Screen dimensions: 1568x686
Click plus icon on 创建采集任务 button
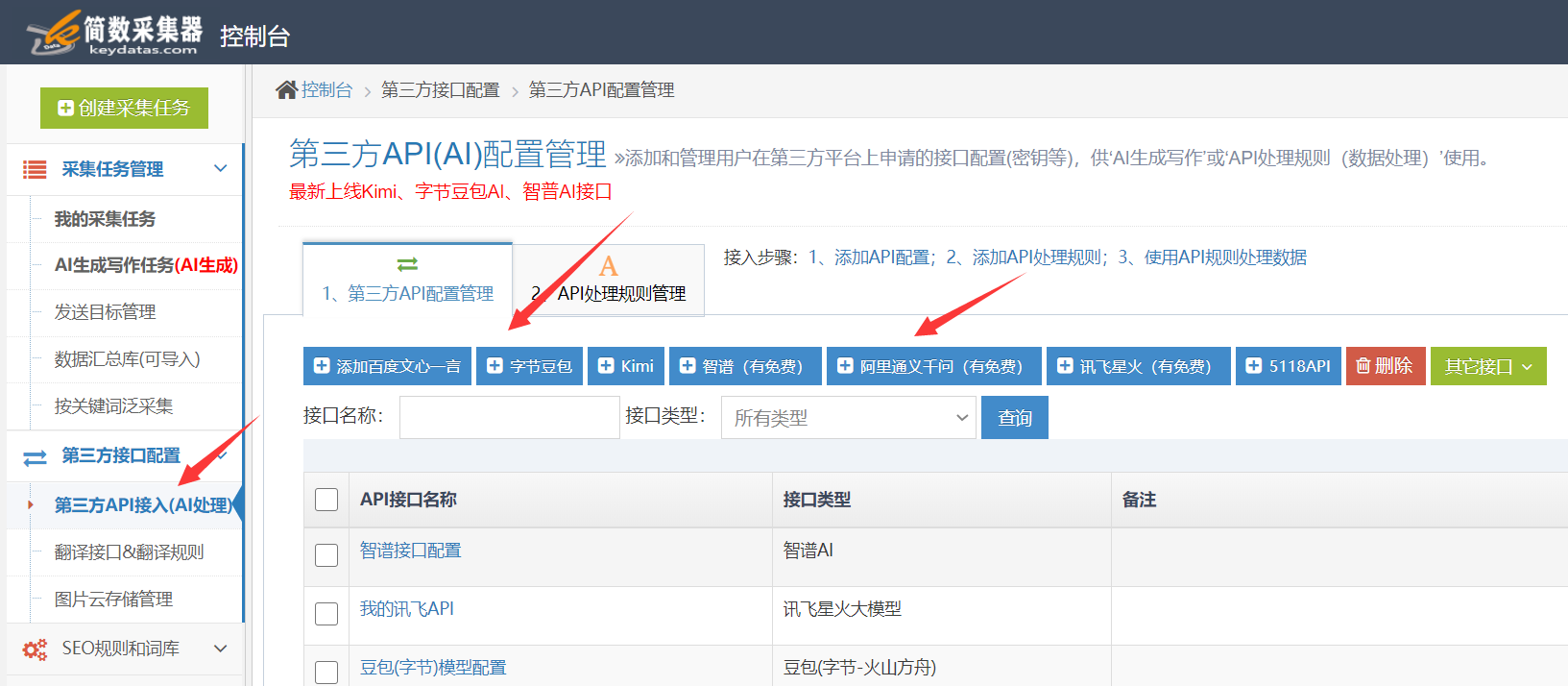click(x=65, y=109)
